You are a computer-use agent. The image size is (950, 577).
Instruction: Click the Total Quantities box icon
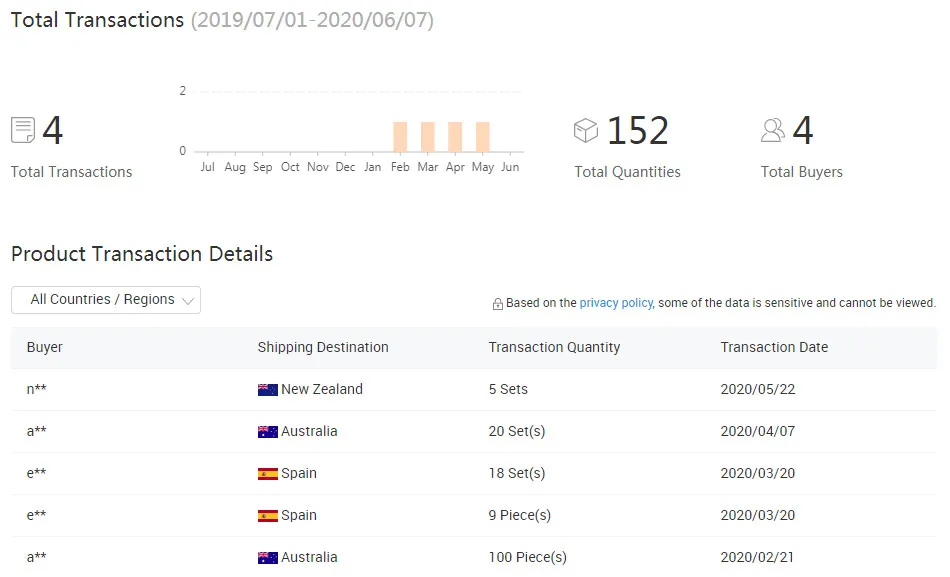coord(586,130)
